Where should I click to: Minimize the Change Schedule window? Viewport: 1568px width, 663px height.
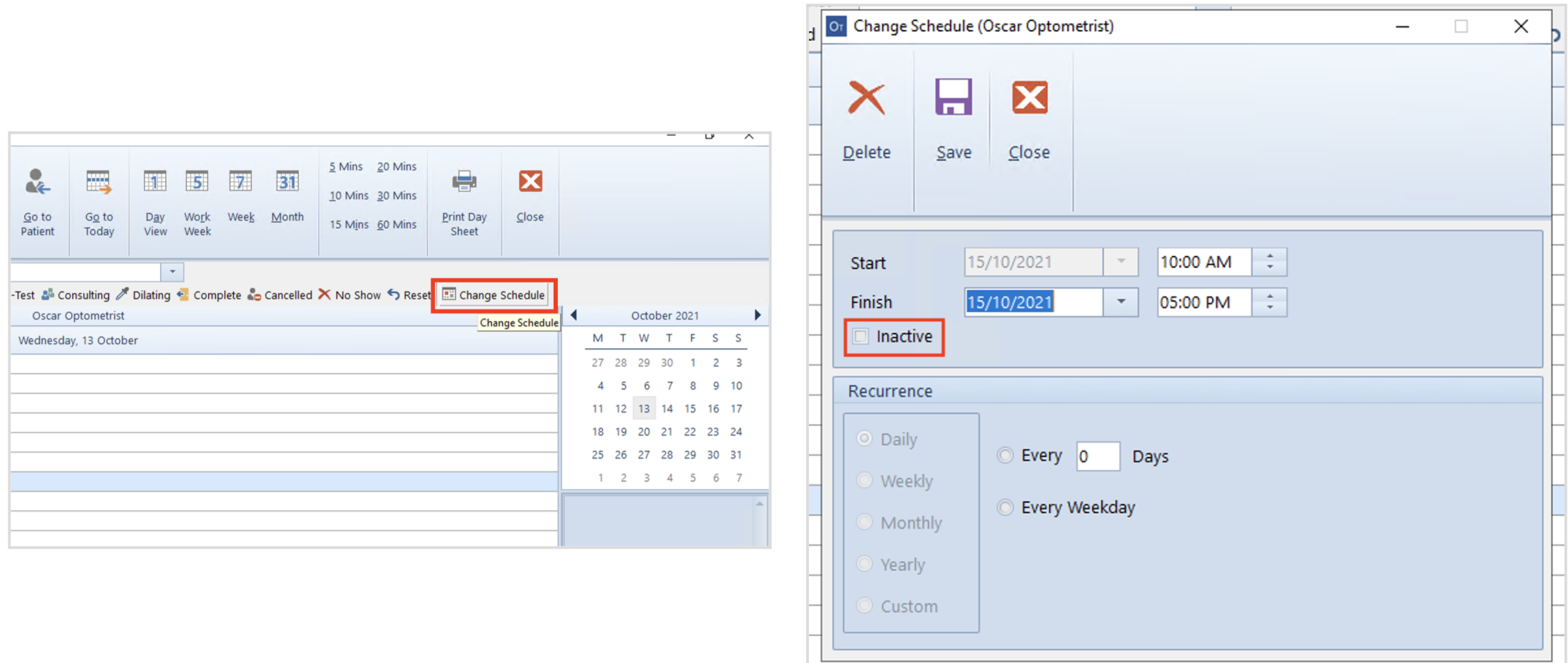tap(1402, 26)
